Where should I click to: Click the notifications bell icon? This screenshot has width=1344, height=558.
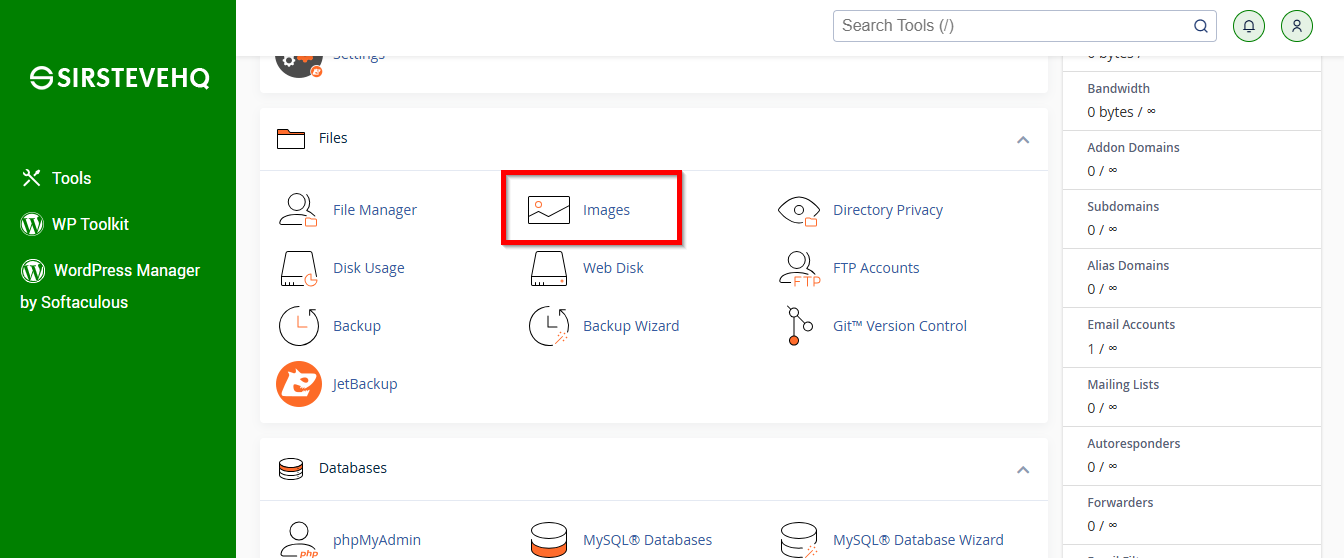[x=1249, y=26]
